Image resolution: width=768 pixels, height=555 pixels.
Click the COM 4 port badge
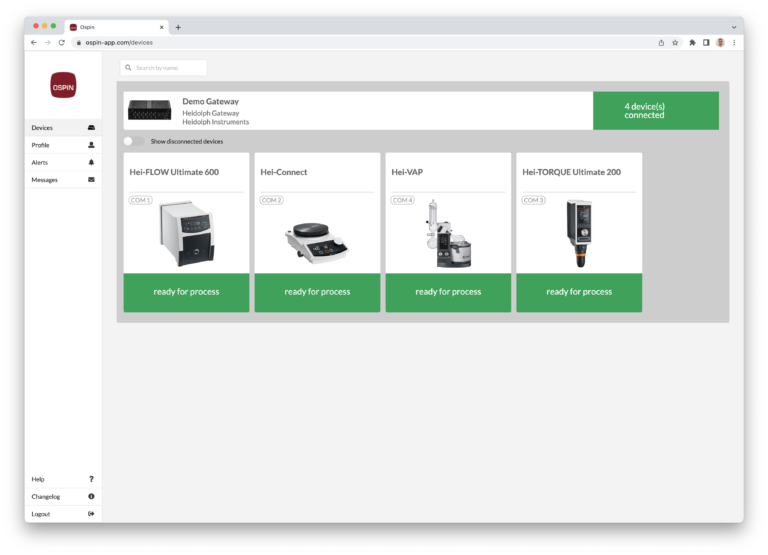click(403, 200)
